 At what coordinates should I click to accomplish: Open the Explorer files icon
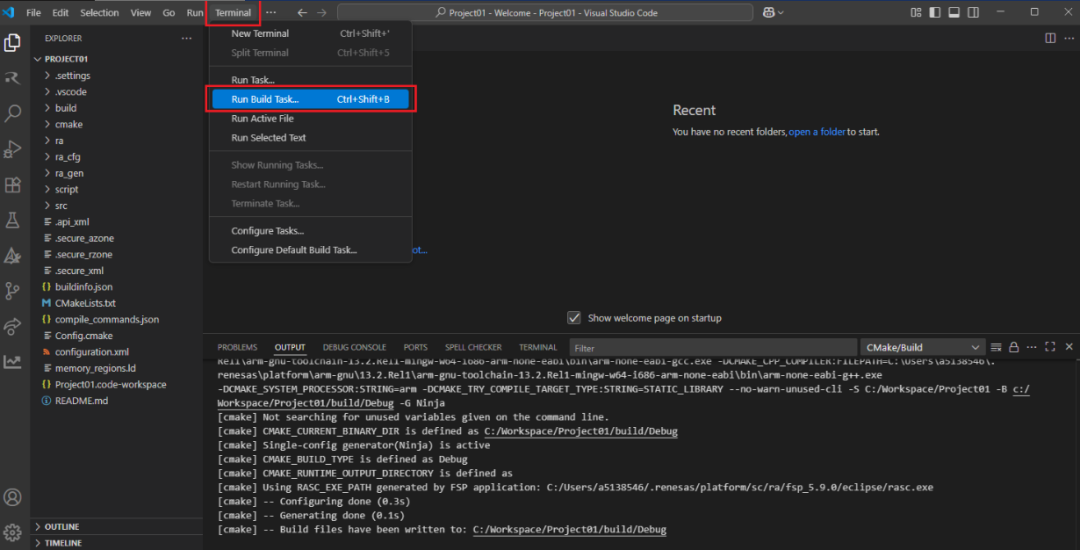(13, 43)
